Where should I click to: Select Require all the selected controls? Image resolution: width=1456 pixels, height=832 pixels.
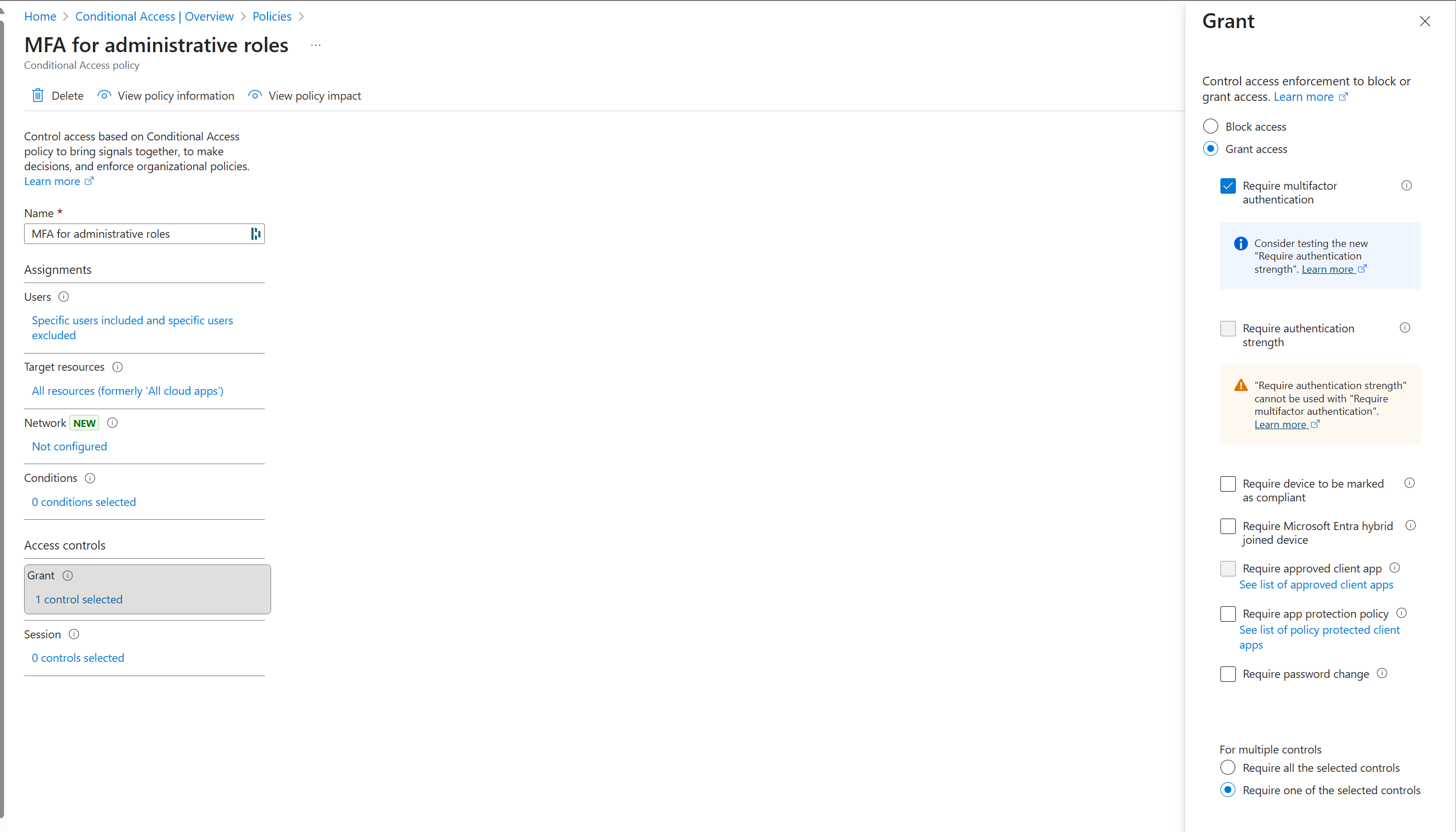click(1228, 768)
